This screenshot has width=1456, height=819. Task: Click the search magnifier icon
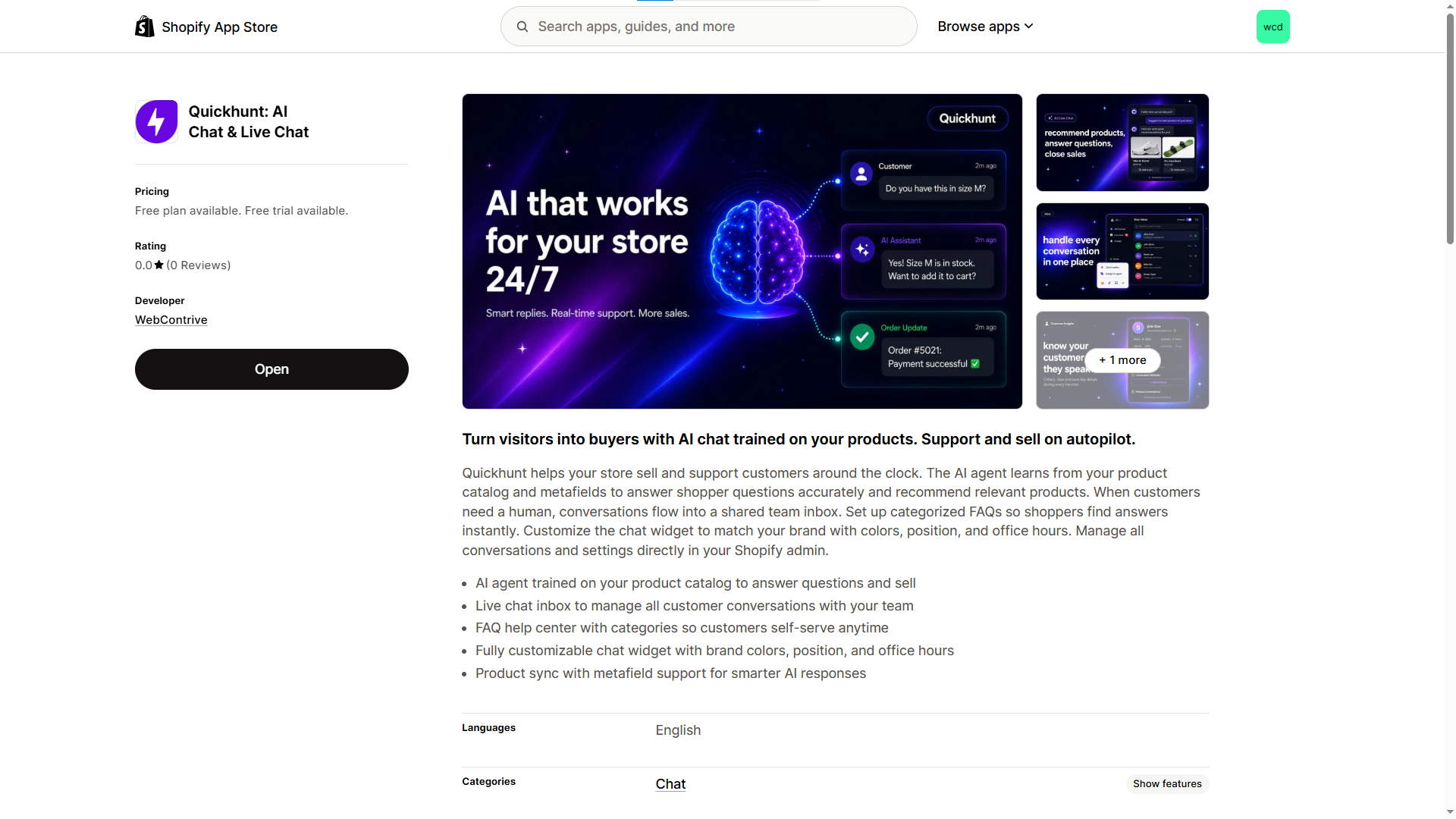click(x=522, y=27)
